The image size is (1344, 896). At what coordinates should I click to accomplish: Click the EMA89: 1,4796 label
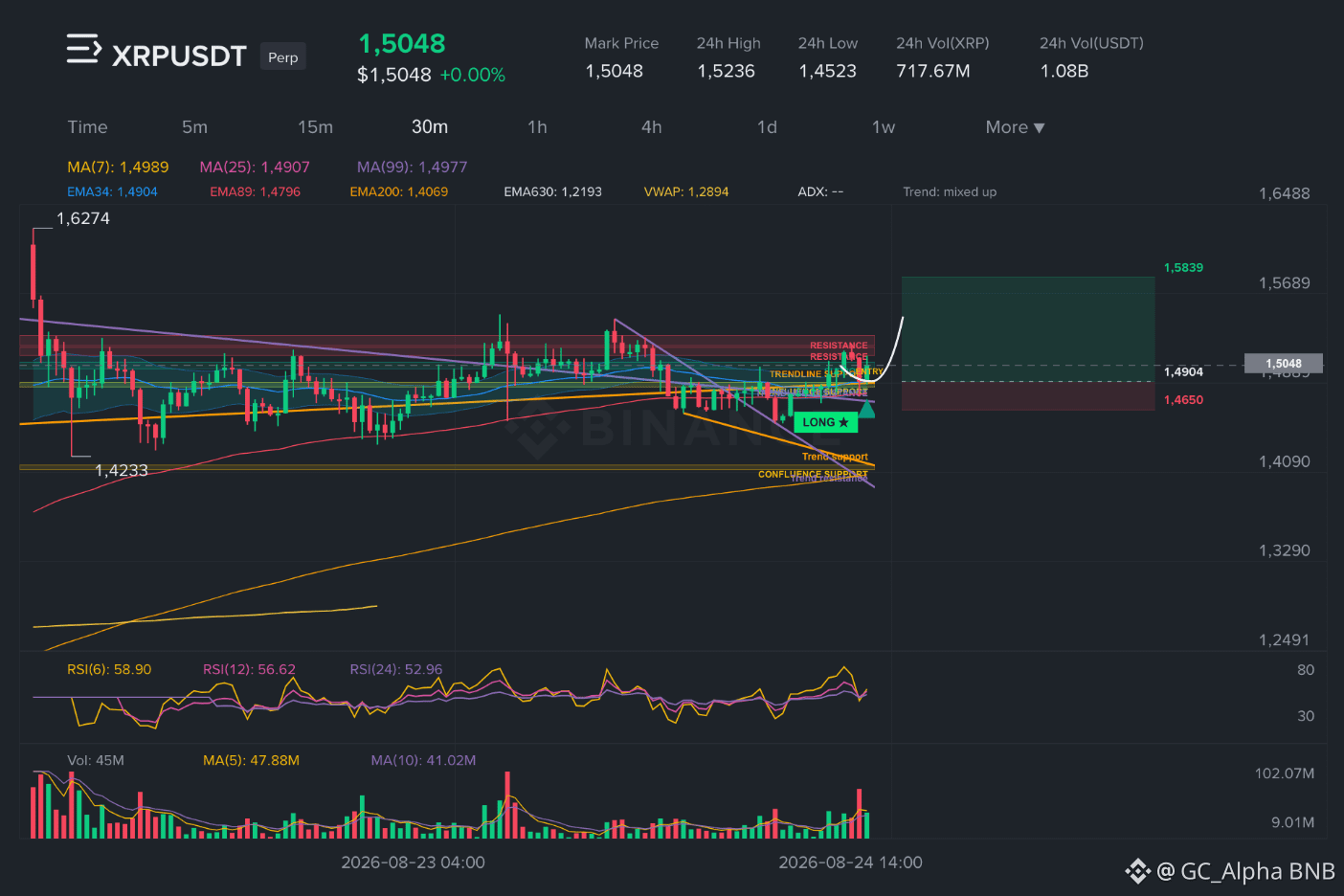point(256,191)
